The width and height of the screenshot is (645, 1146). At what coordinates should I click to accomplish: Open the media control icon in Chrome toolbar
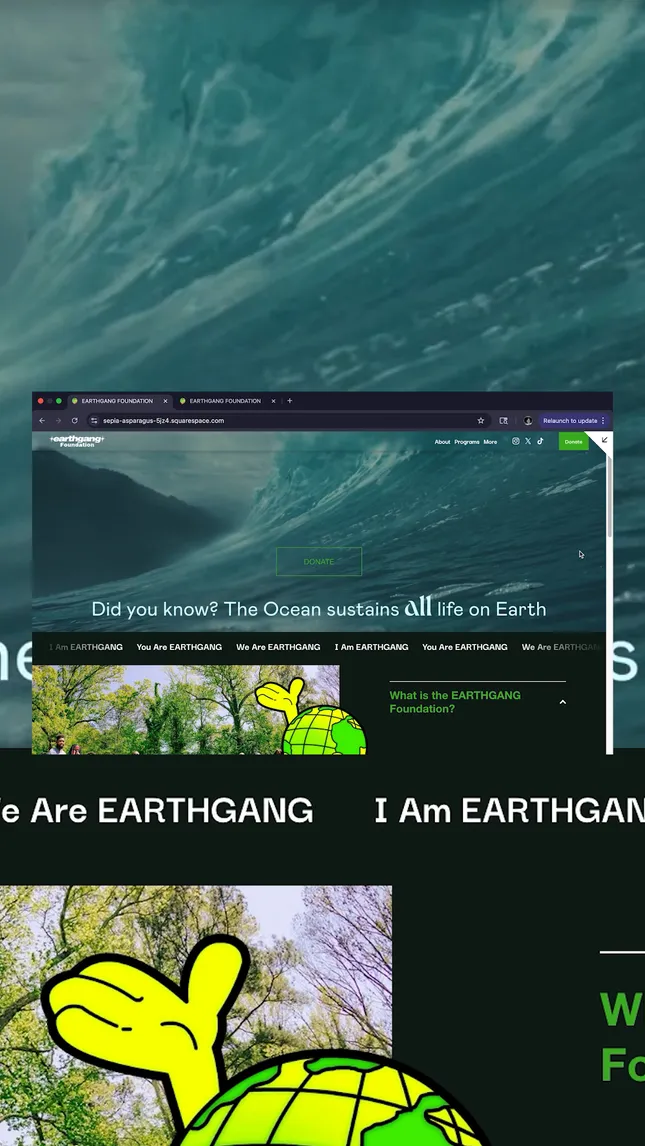click(x=503, y=421)
